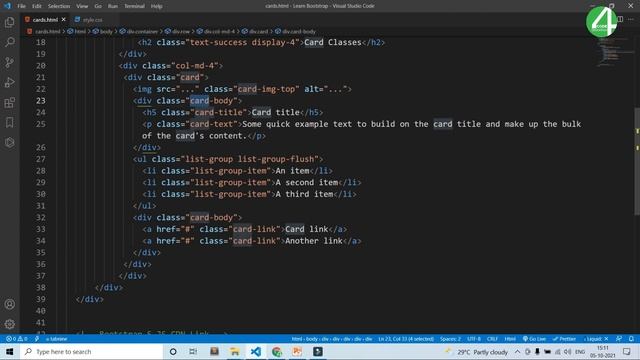This screenshot has height=360, width=640.
Task: Click the vertical editor scrollbar
Action: [637, 161]
